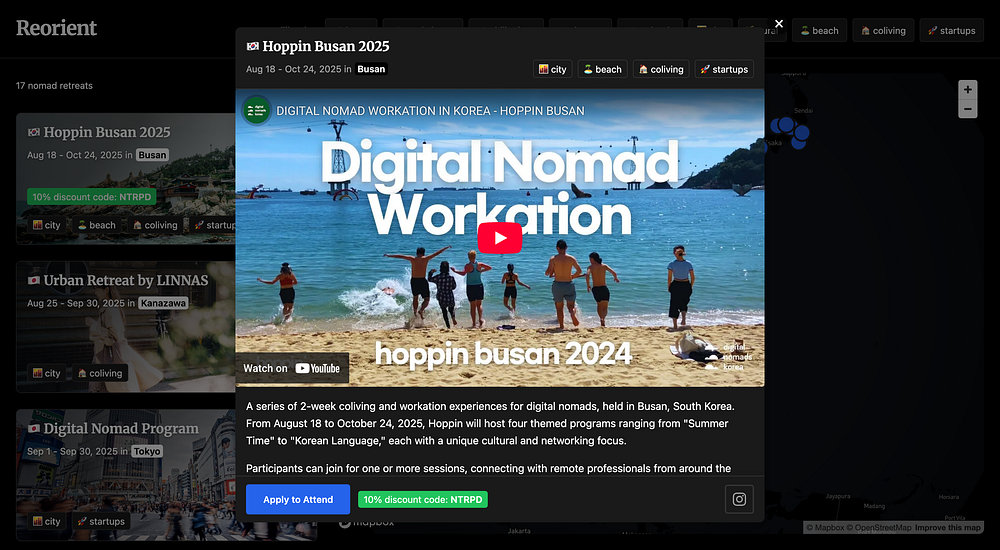Click Tokyo badge on Digital Nomad Program card

pos(147,451)
